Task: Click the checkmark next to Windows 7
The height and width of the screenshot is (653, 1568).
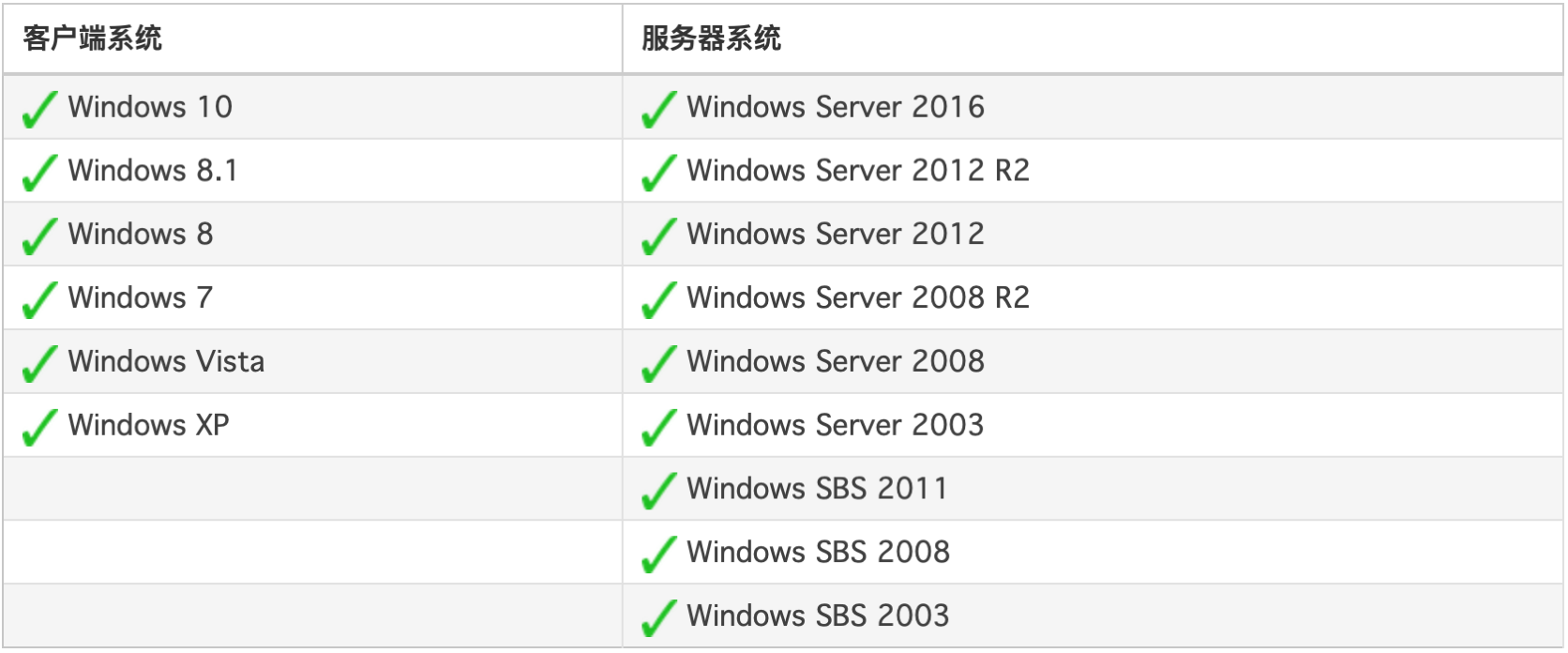Action: 39,300
